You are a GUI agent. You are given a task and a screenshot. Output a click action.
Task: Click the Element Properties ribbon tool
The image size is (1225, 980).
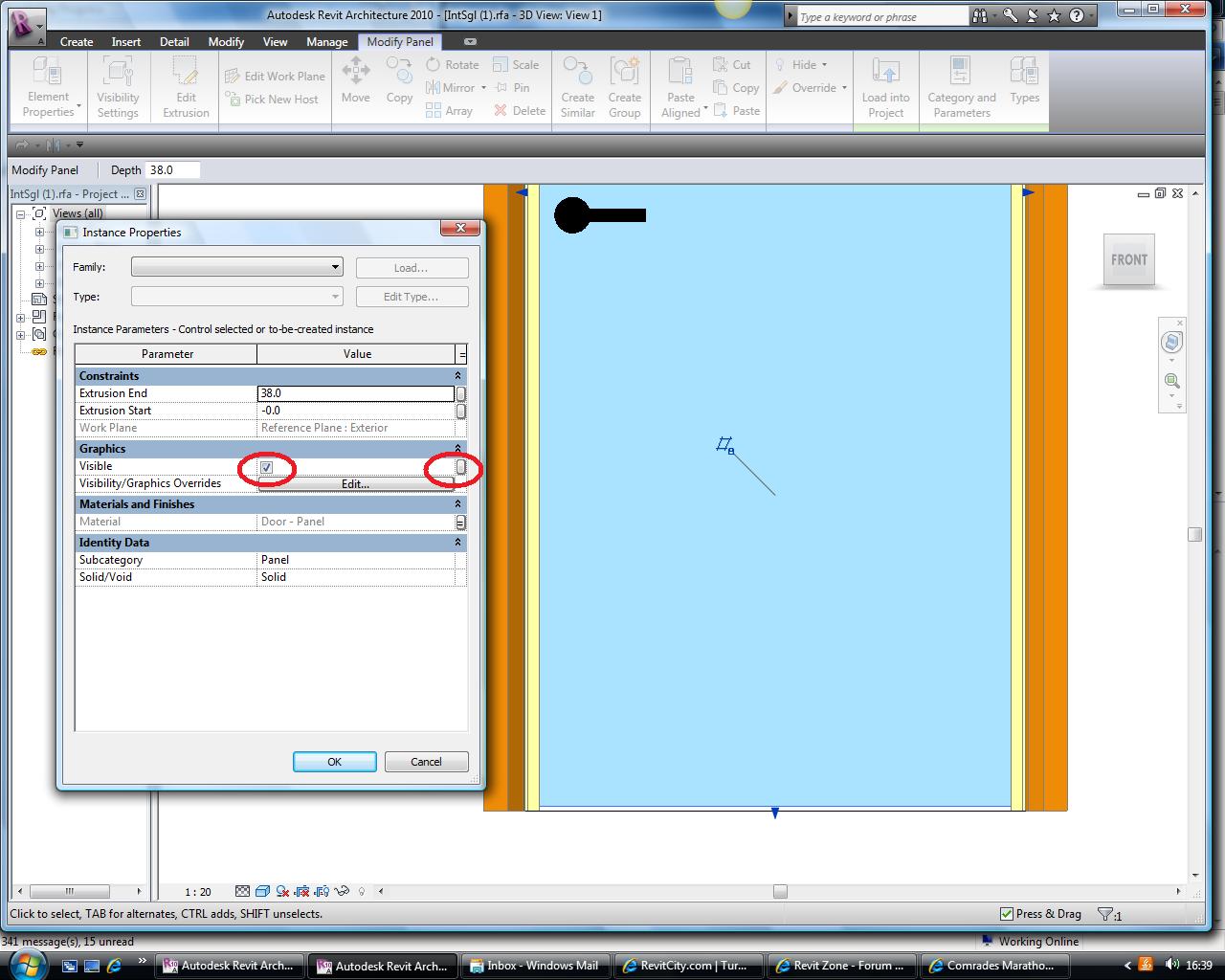coord(48,87)
